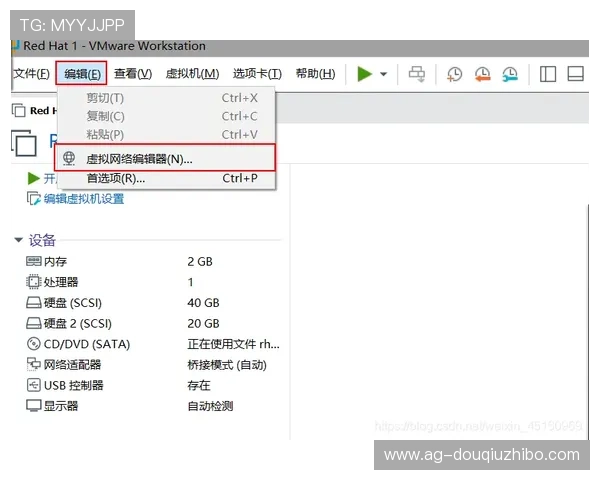
Task: Open the 文件(F) menu
Action: (31, 73)
